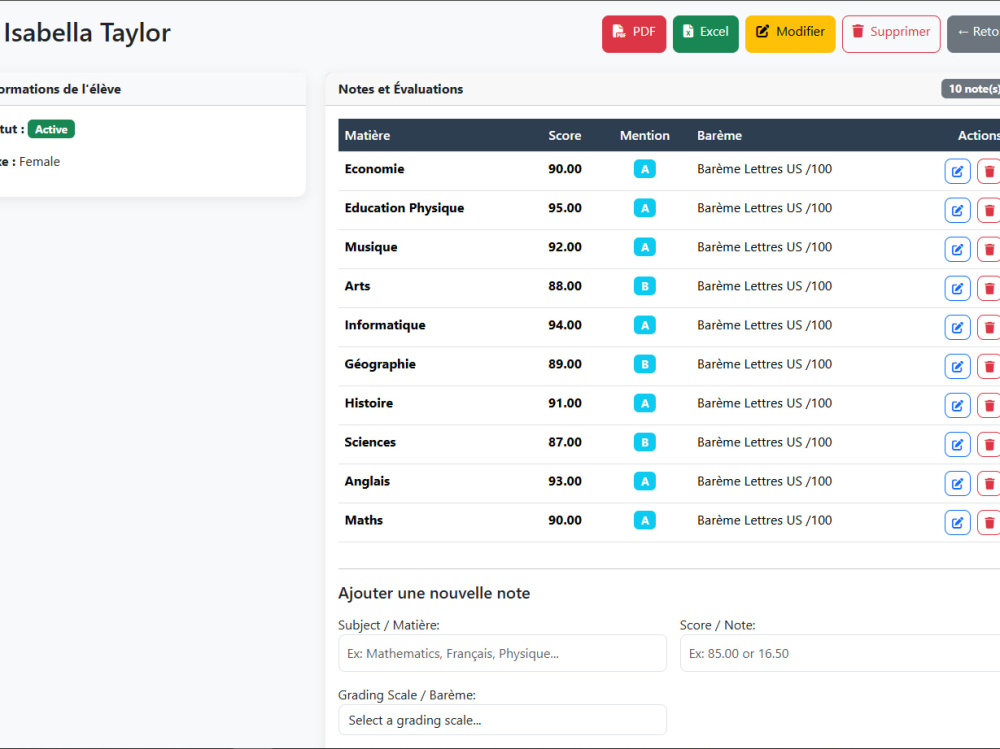Click the Economie subject name
1000x749 pixels.
point(374,169)
